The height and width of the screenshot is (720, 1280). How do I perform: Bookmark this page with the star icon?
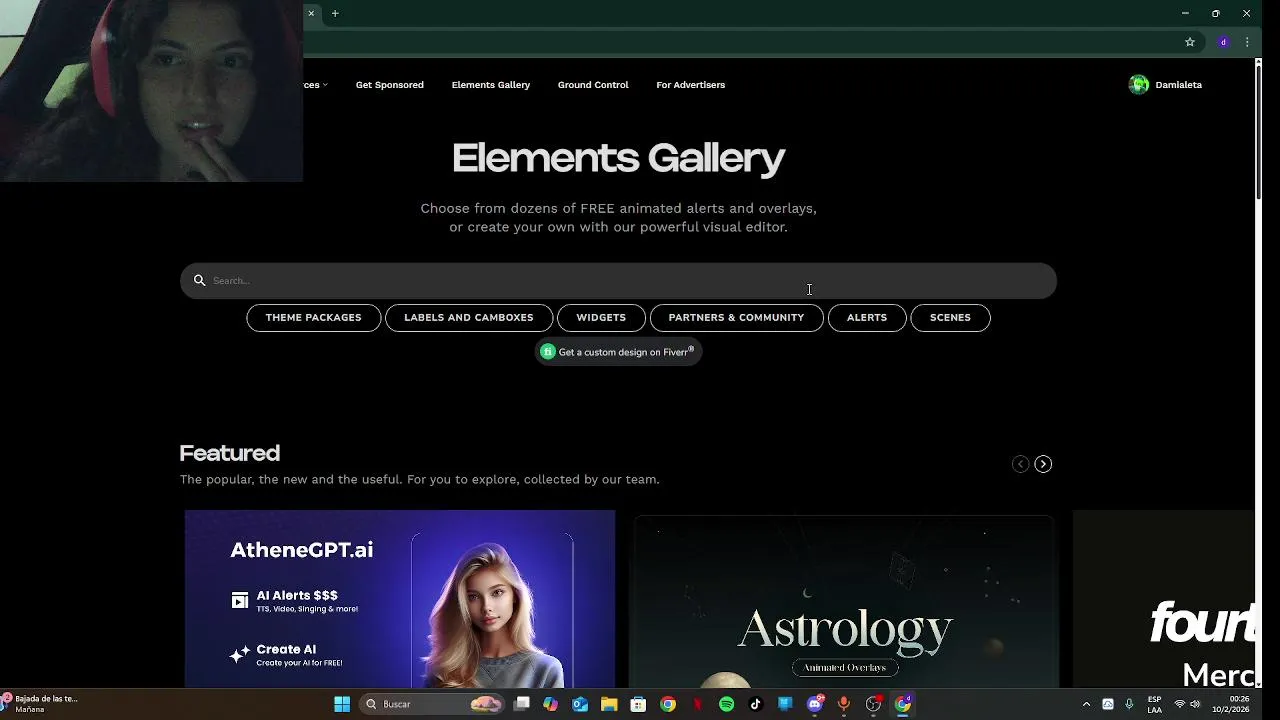(x=1190, y=42)
